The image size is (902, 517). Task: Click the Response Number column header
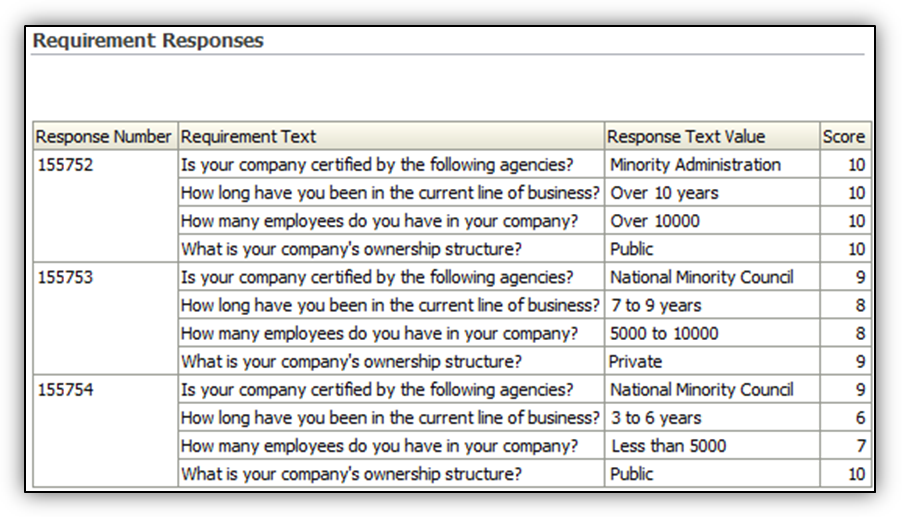pos(104,137)
